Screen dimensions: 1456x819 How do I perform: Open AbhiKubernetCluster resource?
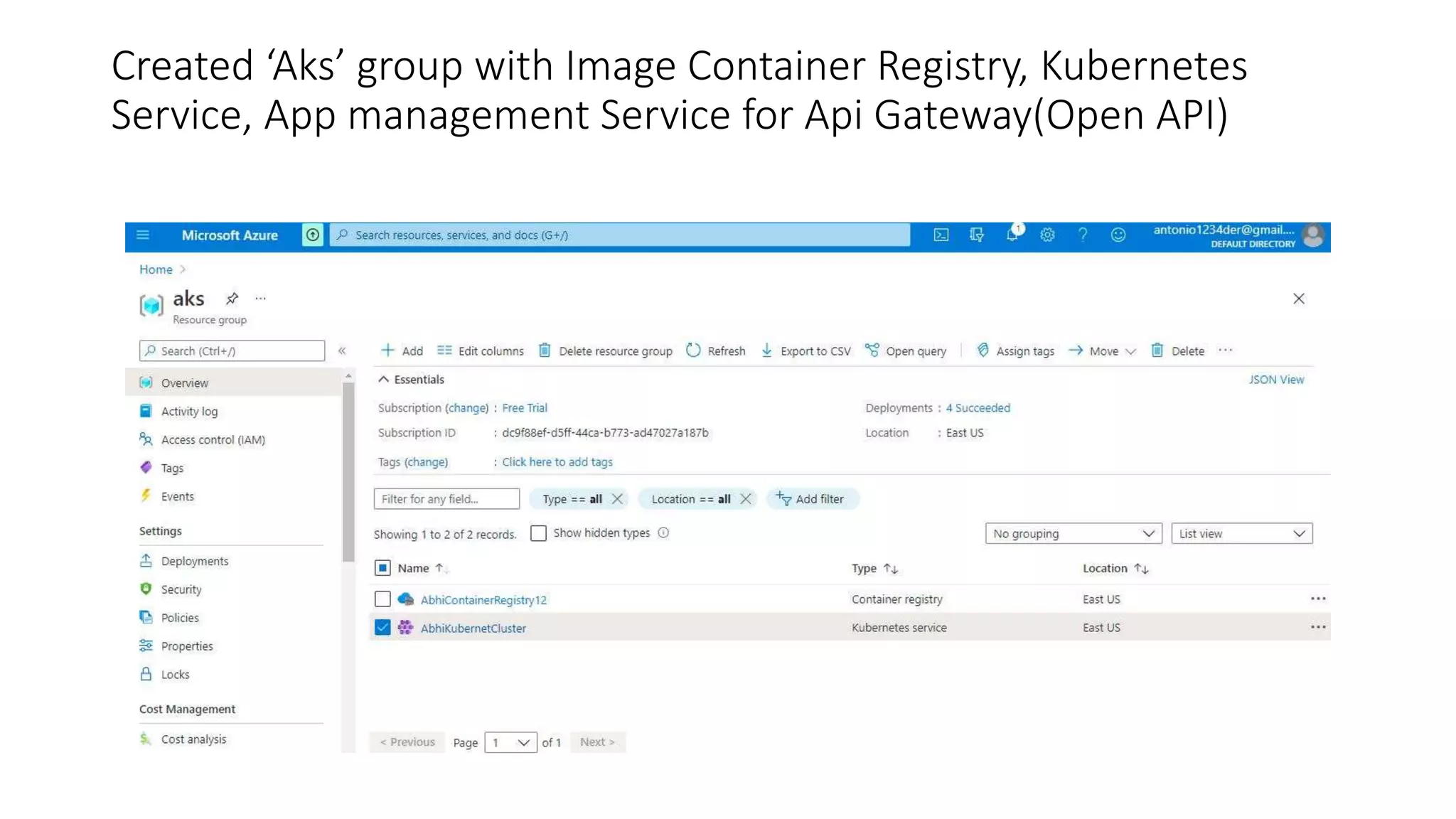click(x=473, y=628)
